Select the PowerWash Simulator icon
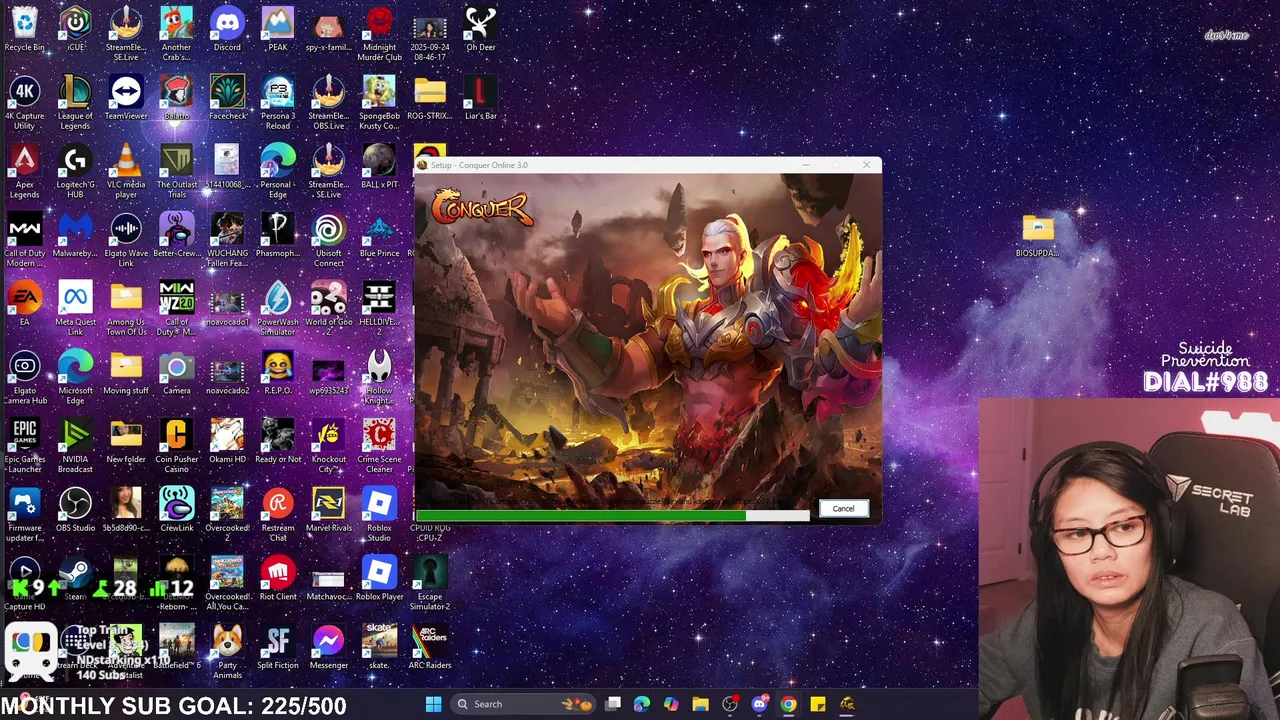Image resolution: width=1280 pixels, height=720 pixels. (278, 308)
